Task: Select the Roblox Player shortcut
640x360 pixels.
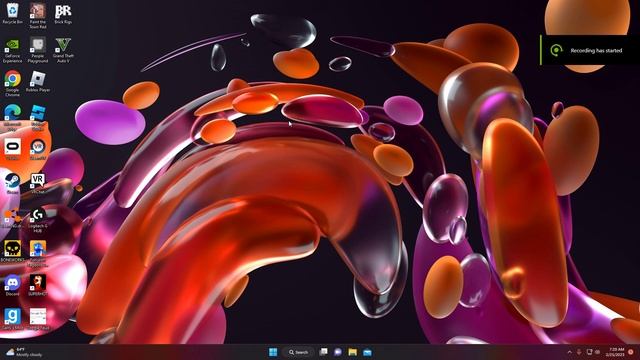Action: [38, 81]
